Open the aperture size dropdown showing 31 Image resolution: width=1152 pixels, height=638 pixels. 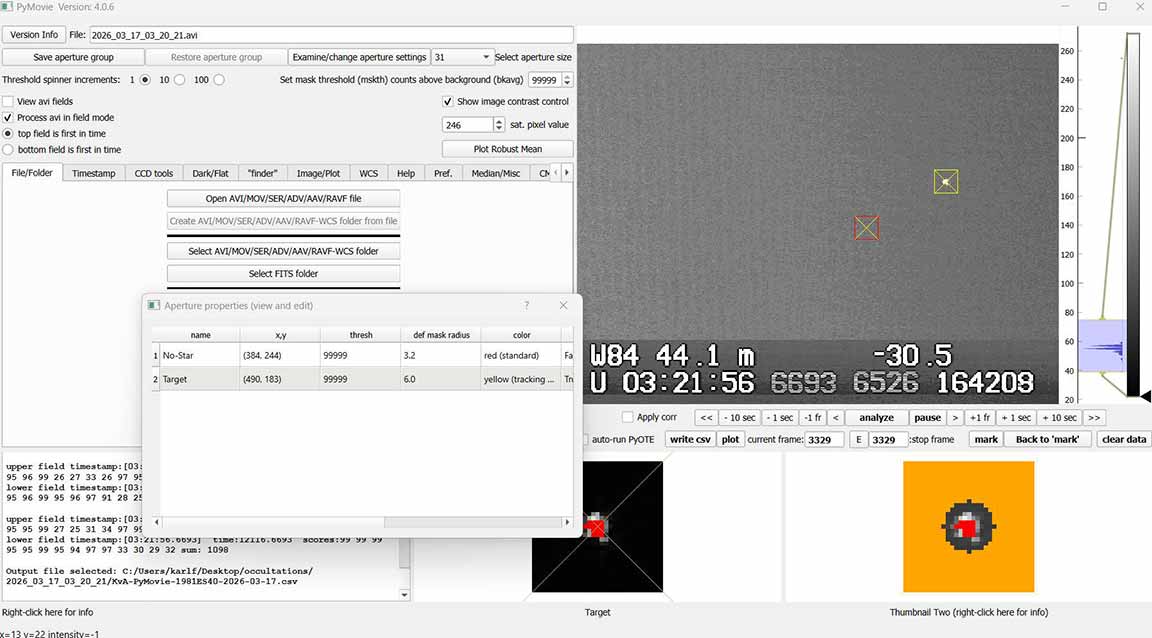tap(462, 57)
